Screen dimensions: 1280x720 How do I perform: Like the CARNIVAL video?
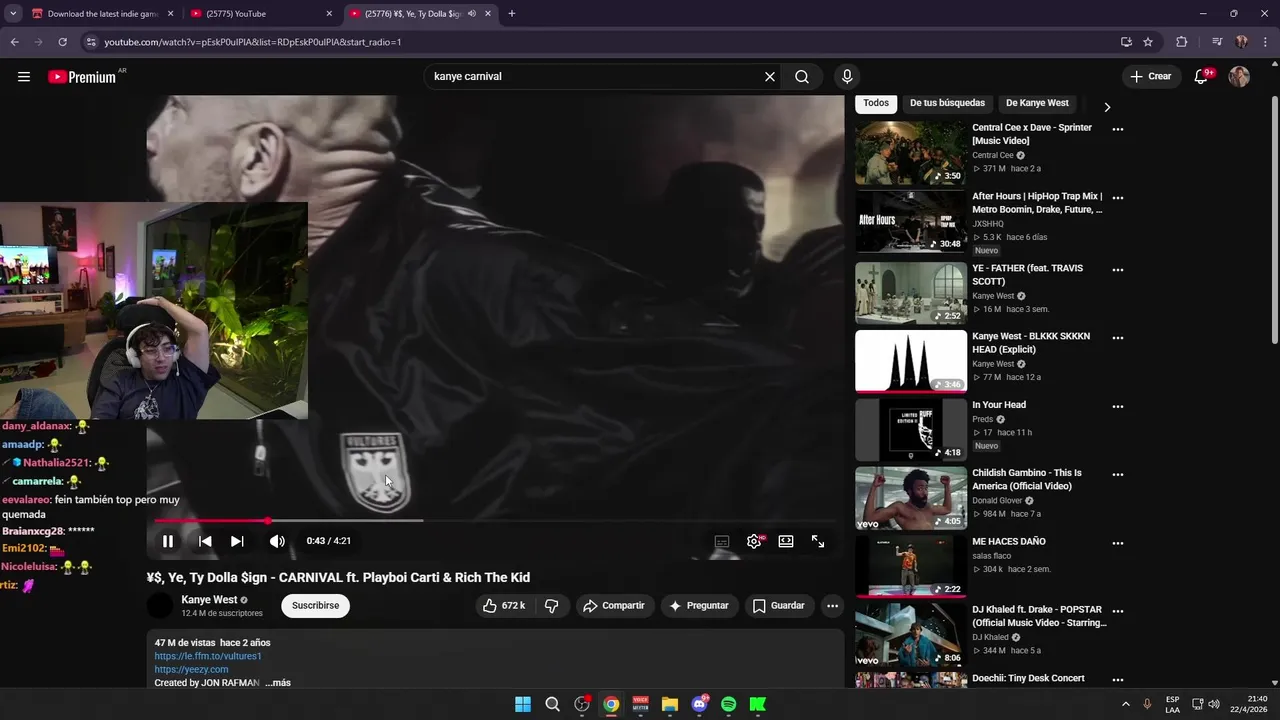point(504,605)
